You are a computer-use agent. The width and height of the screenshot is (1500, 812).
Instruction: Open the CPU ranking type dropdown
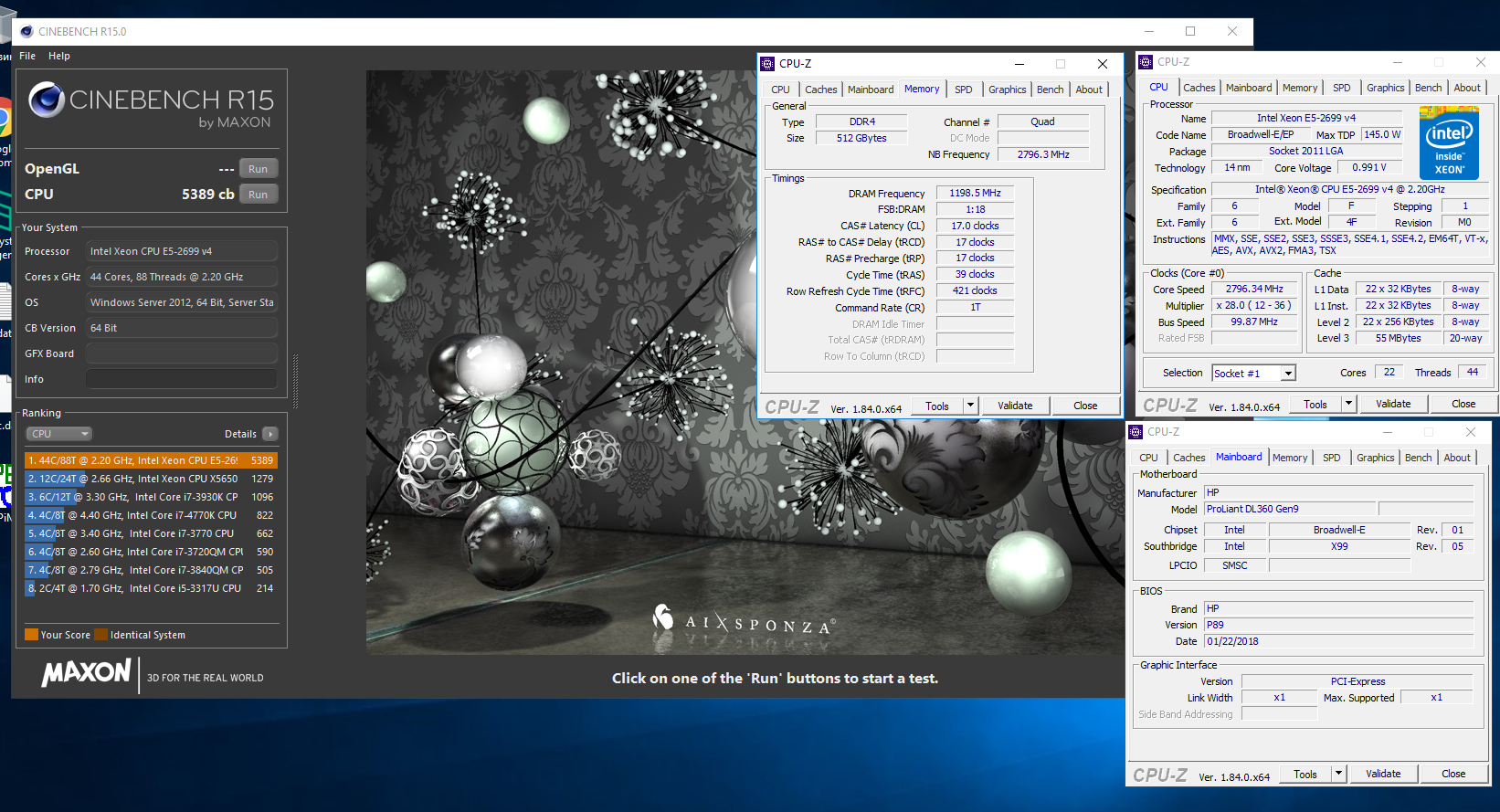point(58,434)
